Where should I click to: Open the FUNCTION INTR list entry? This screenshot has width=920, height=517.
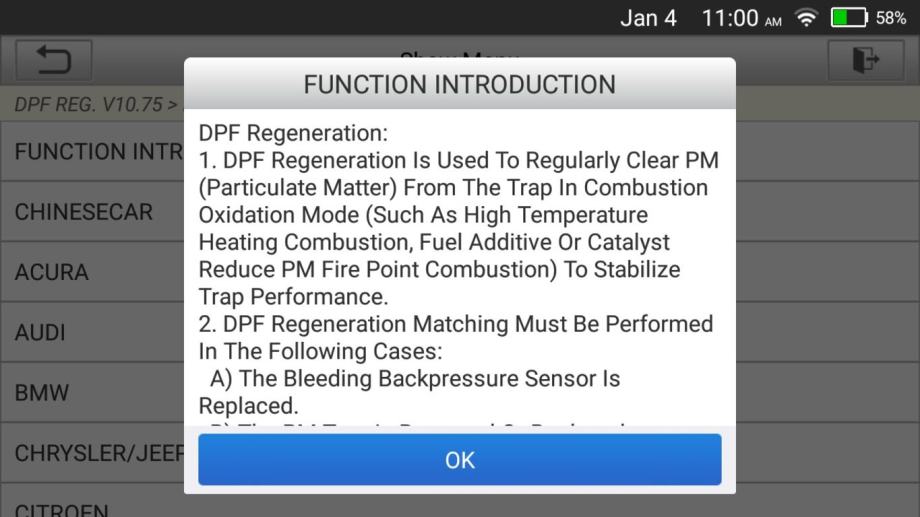pos(92,153)
